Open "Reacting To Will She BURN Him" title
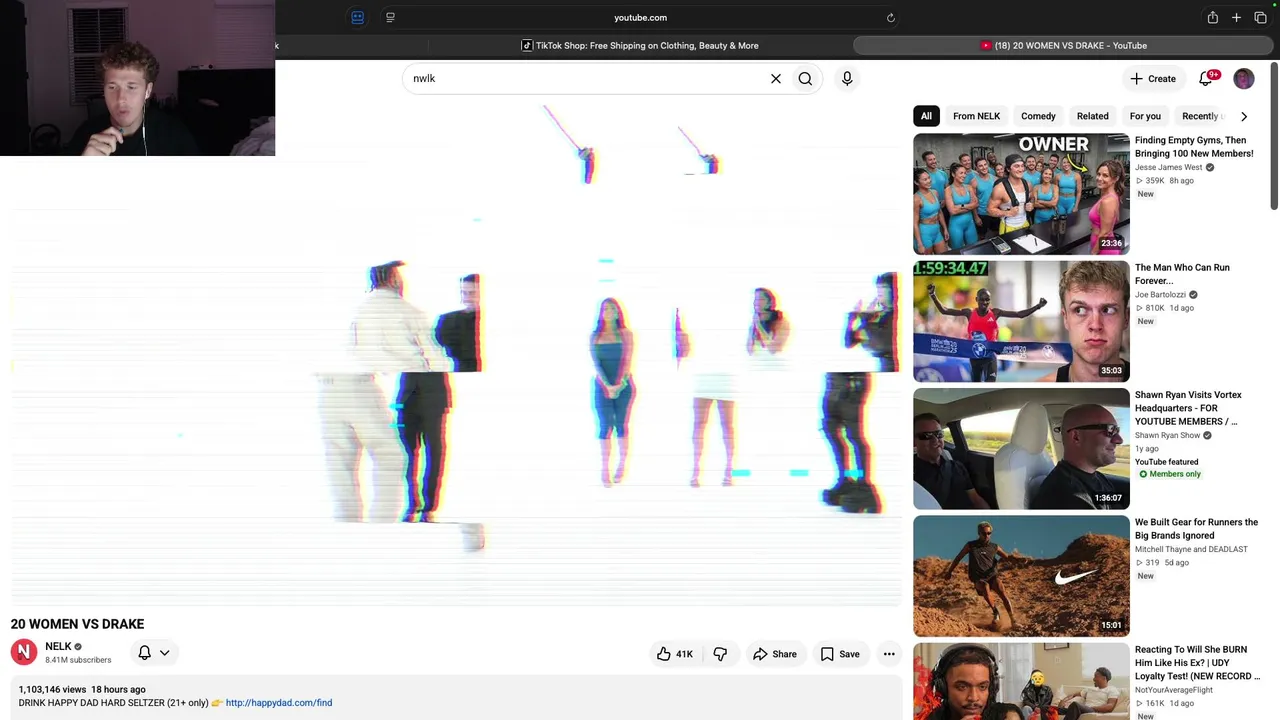 coord(1197,663)
